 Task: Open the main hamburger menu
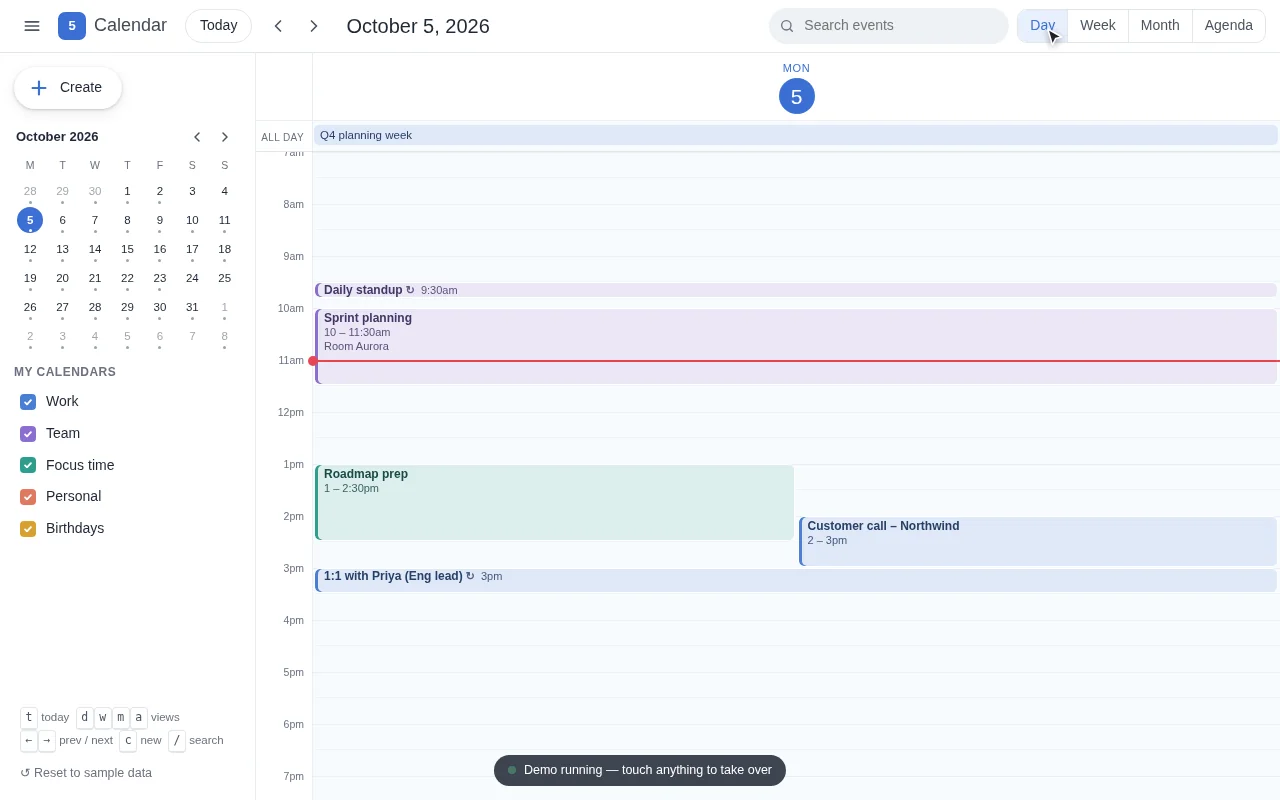[x=32, y=26]
